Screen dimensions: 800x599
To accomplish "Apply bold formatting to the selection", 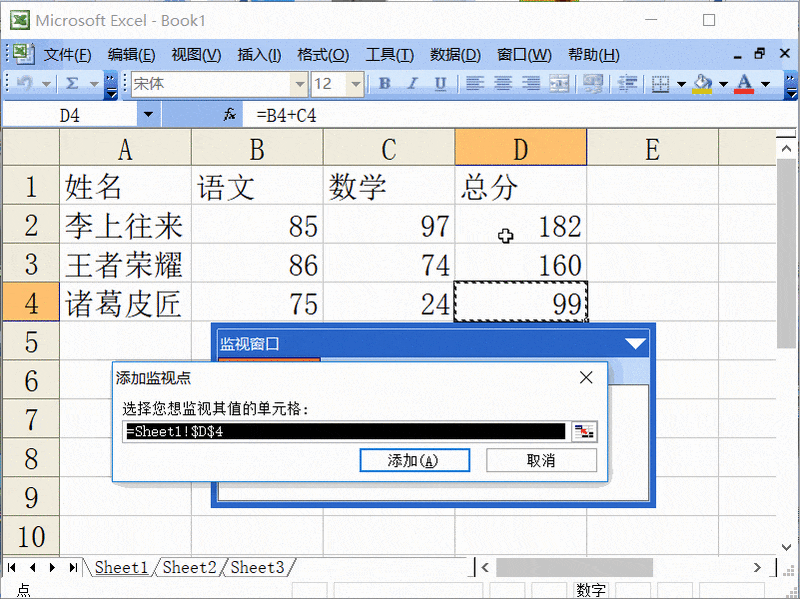I will point(383,84).
